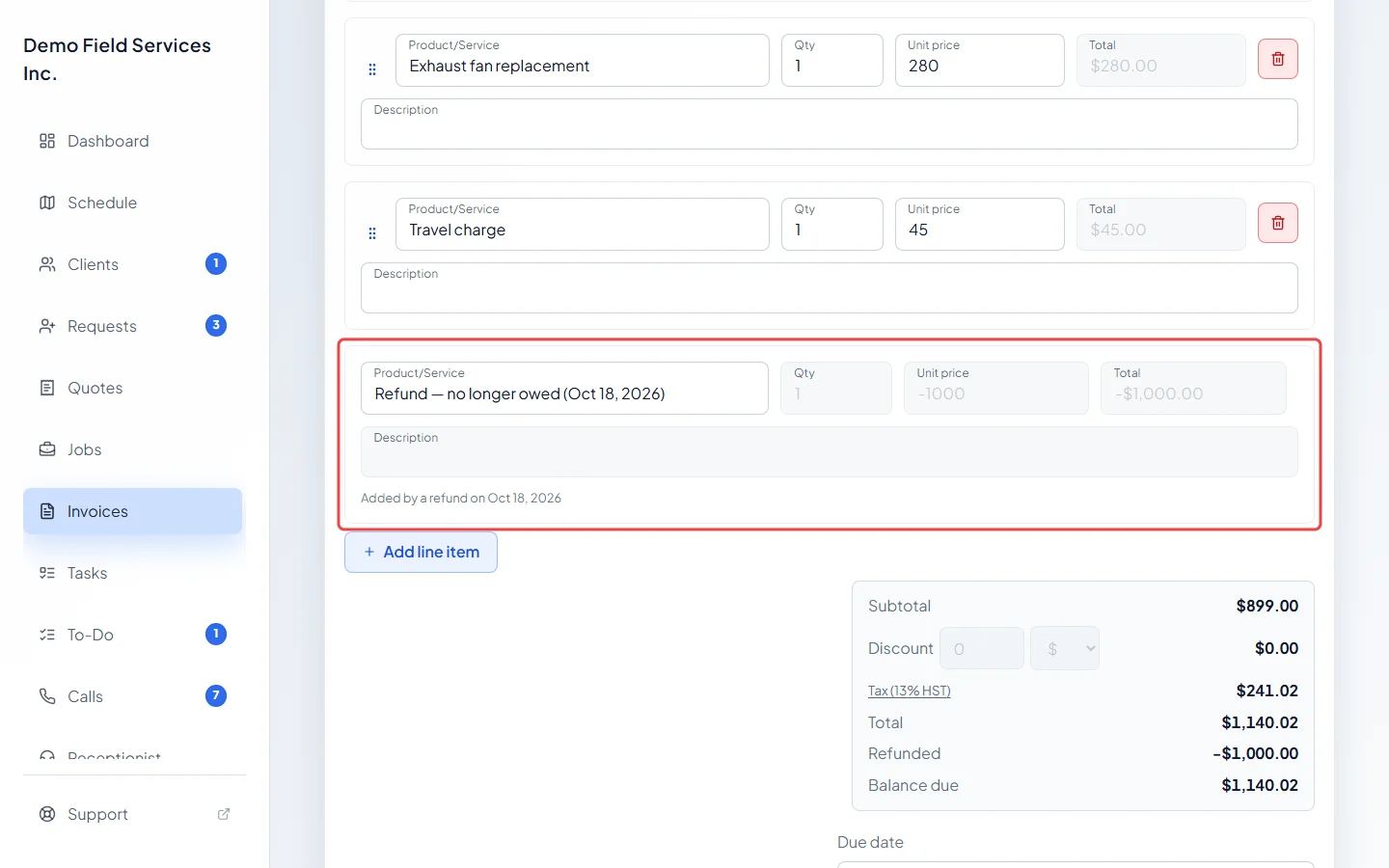
Task: Click the Clients notification badge
Action: (x=216, y=263)
